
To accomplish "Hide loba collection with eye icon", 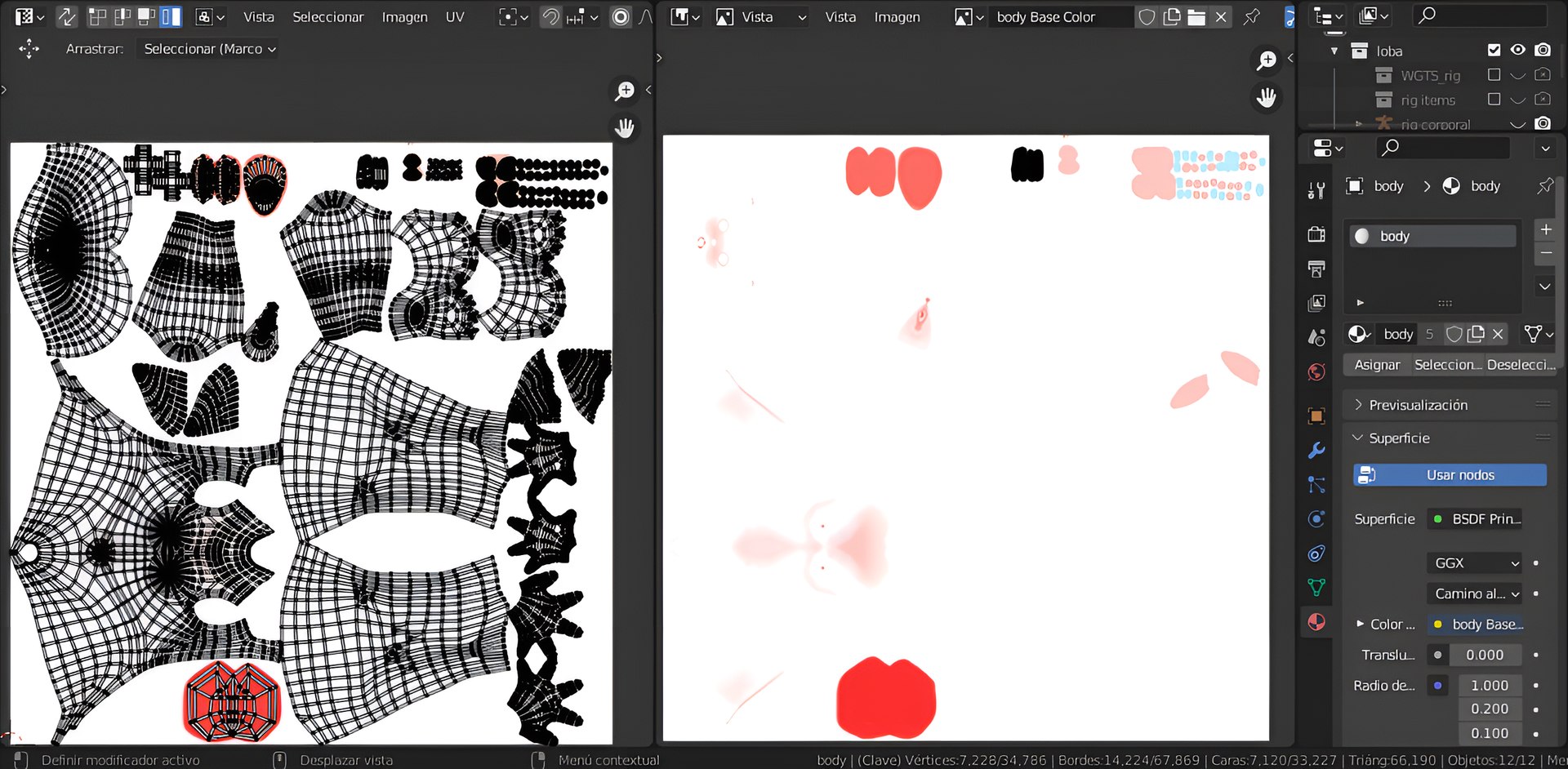I will [1517, 50].
